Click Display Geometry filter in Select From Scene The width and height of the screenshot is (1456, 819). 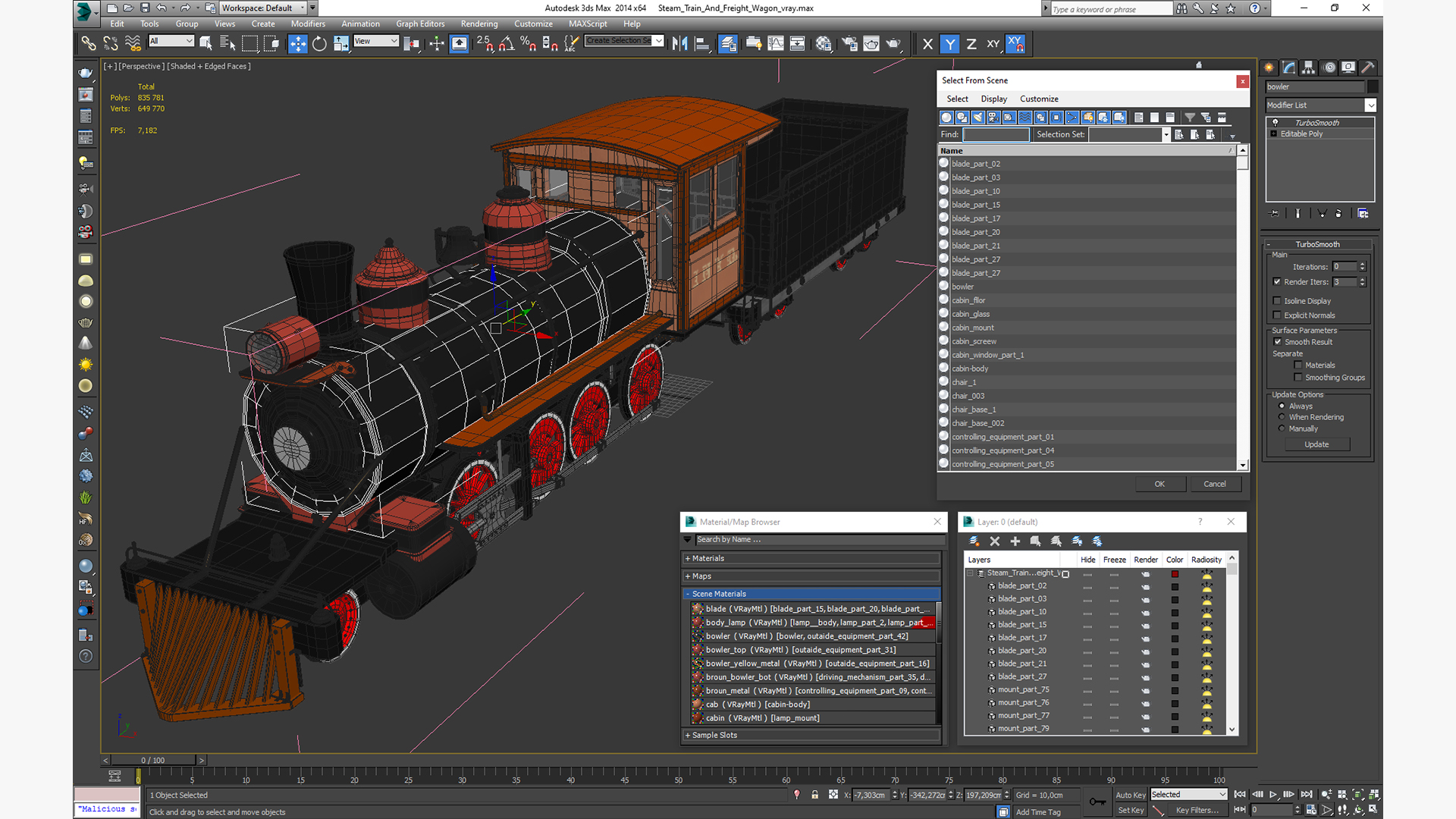pos(946,118)
